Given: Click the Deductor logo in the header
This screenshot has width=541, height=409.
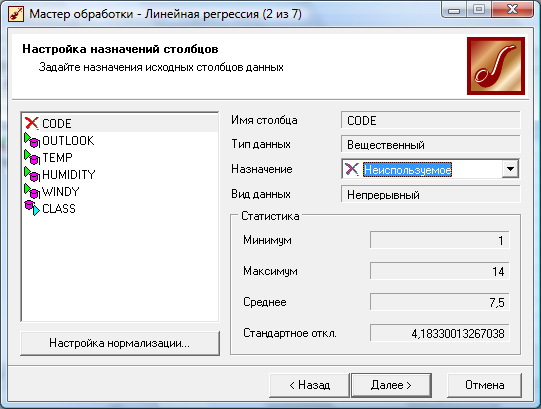Looking at the screenshot, I should 496,66.
